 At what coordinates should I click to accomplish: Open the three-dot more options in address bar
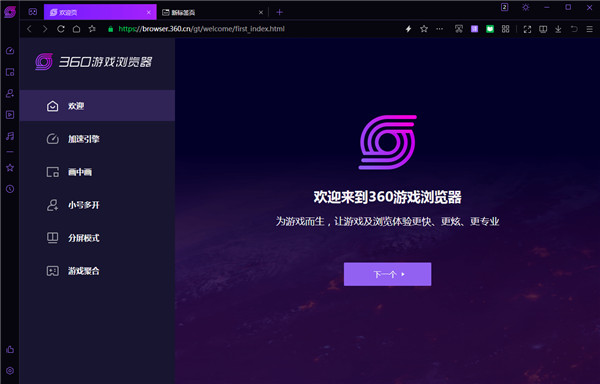tap(439, 29)
